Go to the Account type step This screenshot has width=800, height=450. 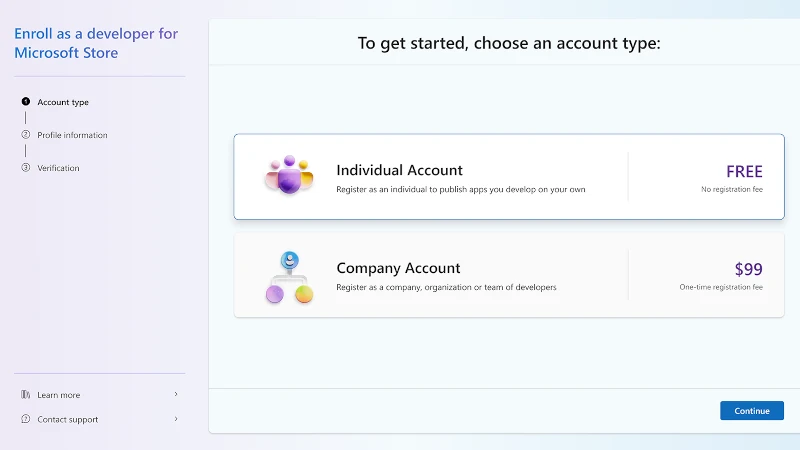tap(63, 102)
